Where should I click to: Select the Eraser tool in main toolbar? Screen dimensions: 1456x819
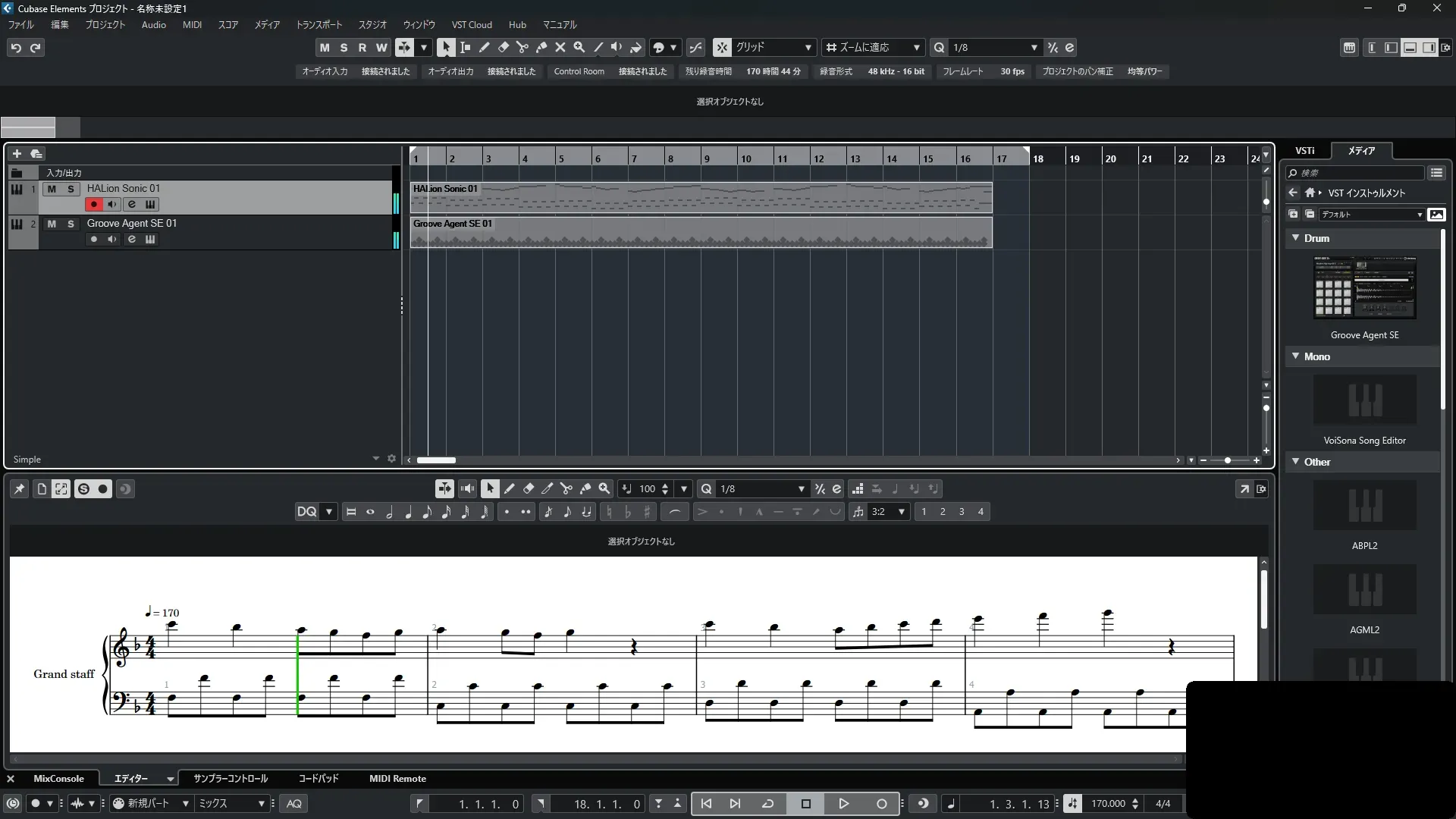coord(503,47)
